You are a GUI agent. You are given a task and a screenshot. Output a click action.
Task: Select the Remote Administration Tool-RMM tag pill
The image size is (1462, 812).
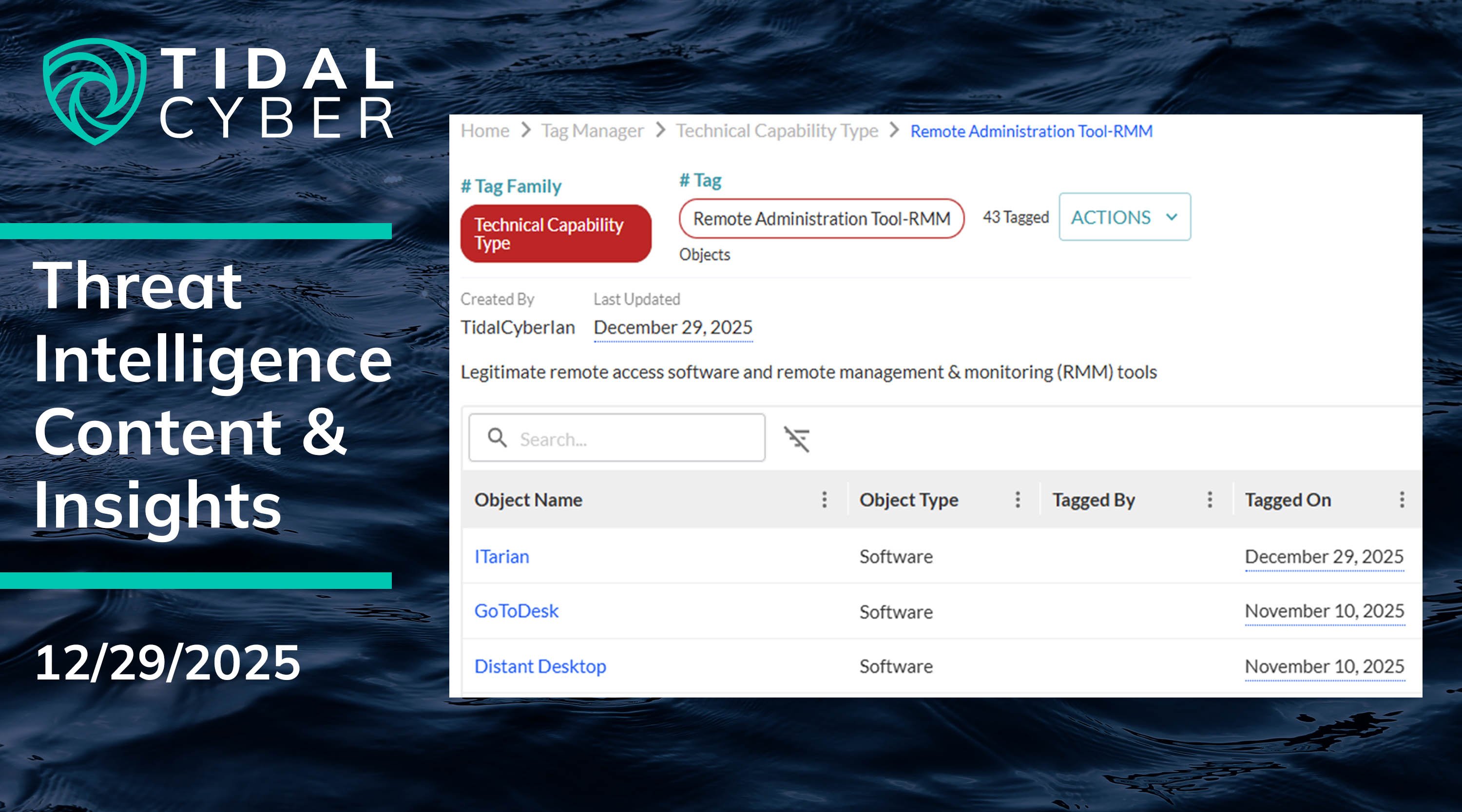pyautogui.click(x=821, y=218)
